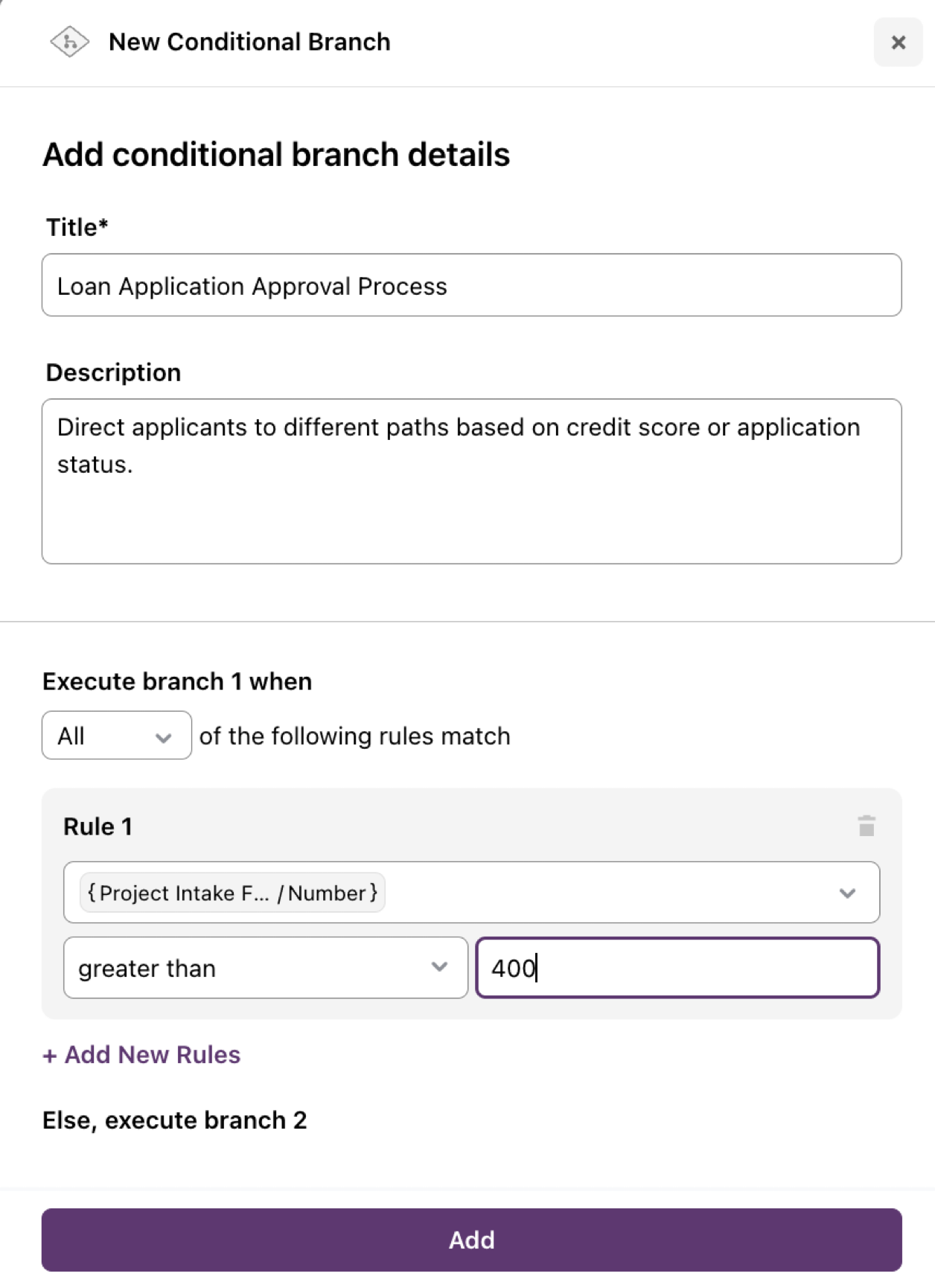Open the All rules match dropdown
Screen dimensions: 935x1288
click(116, 736)
